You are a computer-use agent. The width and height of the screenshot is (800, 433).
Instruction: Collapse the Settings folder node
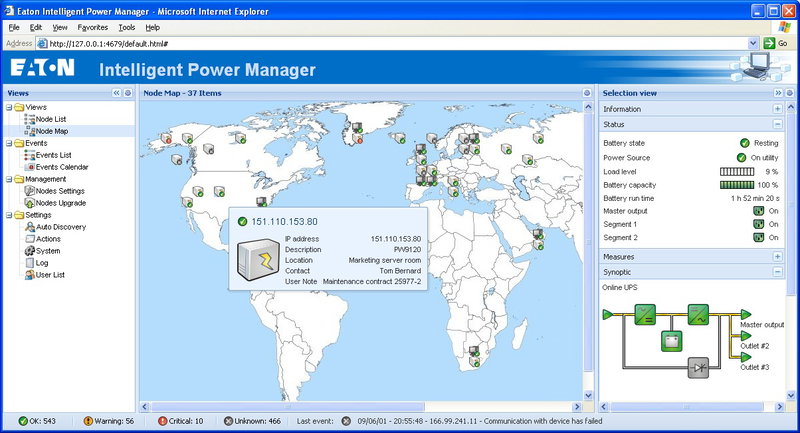[9, 215]
